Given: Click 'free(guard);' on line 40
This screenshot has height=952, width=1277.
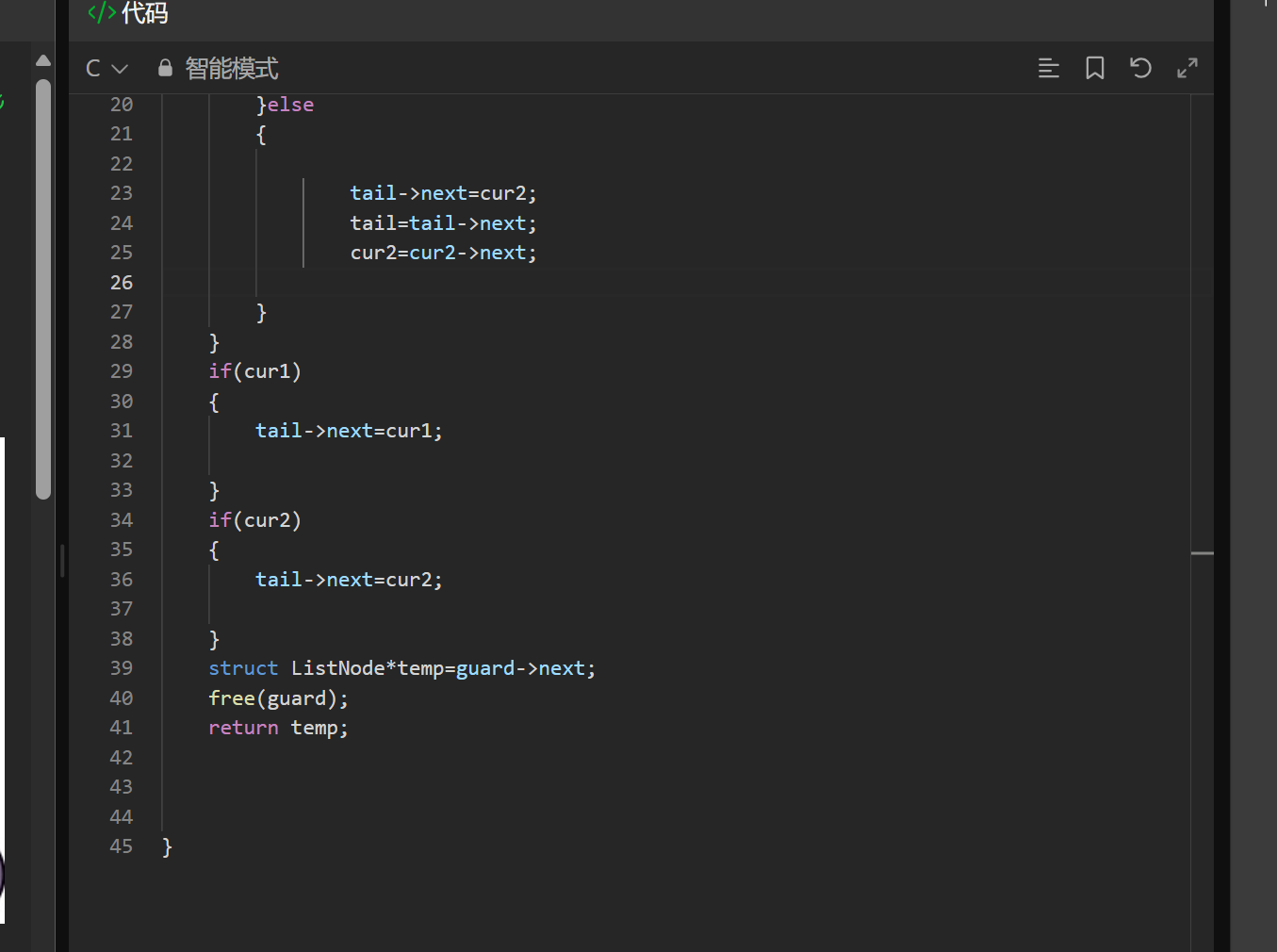Looking at the screenshot, I should pos(278,698).
